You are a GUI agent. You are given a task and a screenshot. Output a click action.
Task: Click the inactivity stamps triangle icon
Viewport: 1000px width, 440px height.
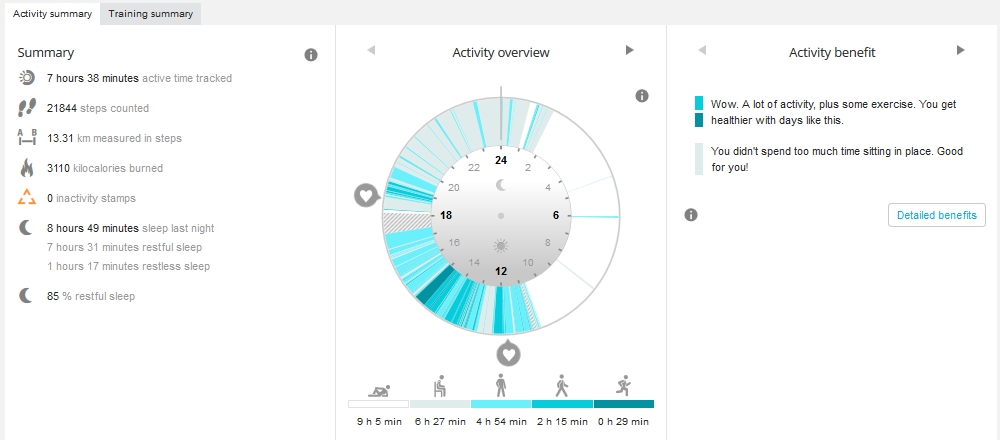tap(27, 198)
